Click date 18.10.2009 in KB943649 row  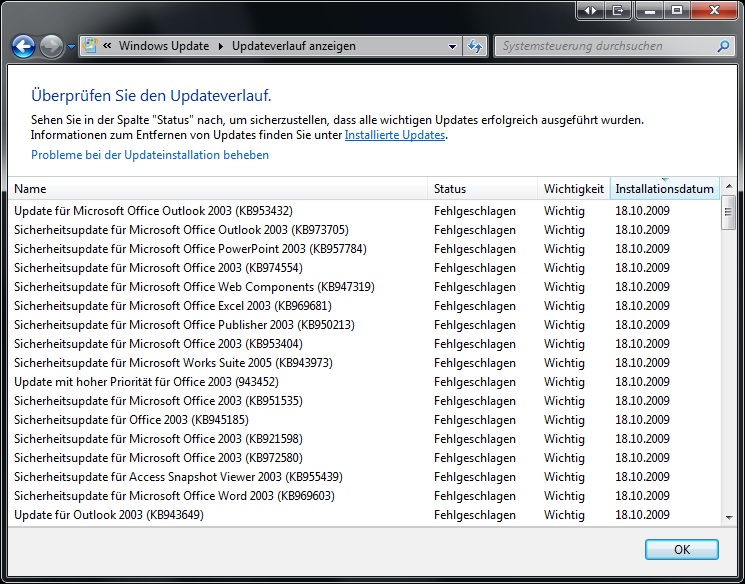pyautogui.click(x=642, y=515)
